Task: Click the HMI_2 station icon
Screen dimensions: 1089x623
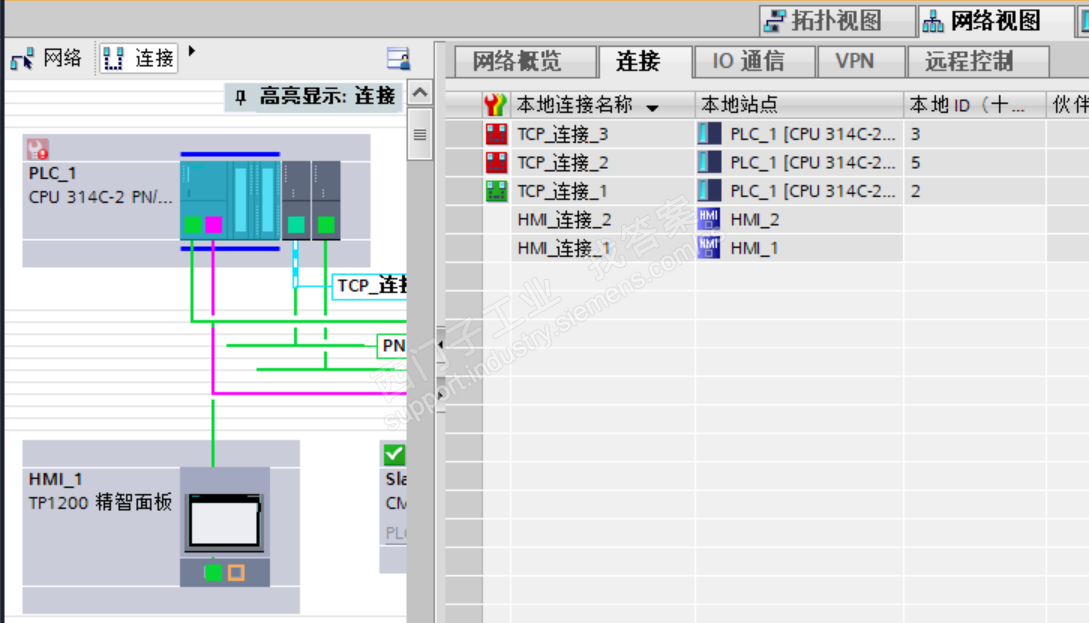Action: pyautogui.click(x=709, y=219)
